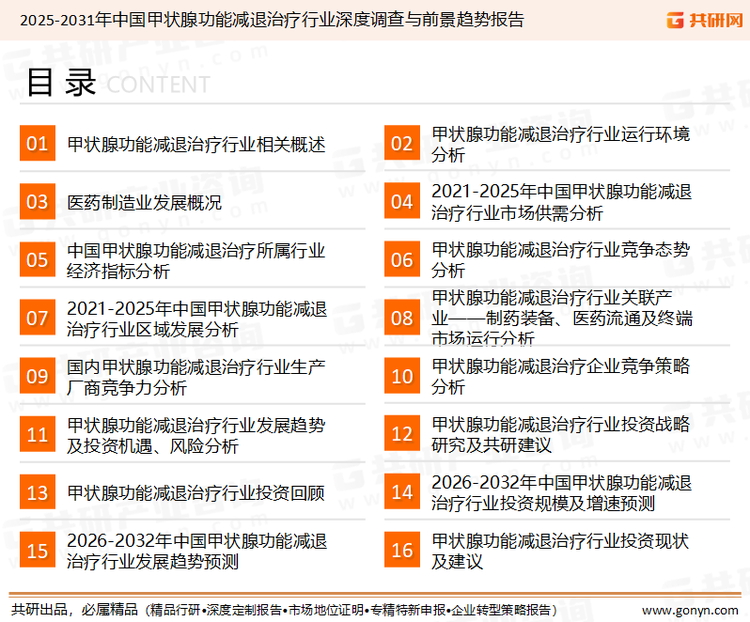Screen dimensions: 750x622
Task: Click the orange 10 number box
Action: coord(402,376)
